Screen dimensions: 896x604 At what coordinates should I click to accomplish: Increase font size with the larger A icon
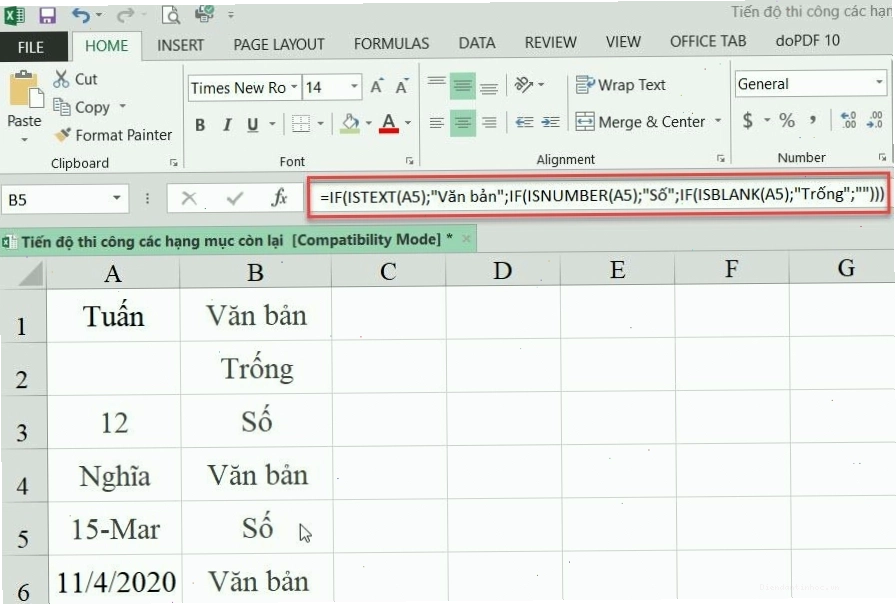[x=377, y=87]
